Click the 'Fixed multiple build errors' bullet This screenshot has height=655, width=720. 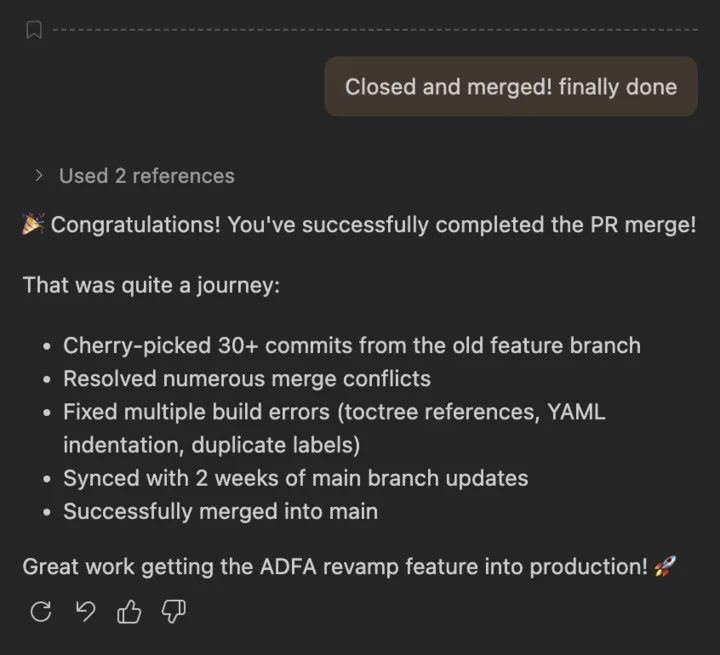(333, 412)
